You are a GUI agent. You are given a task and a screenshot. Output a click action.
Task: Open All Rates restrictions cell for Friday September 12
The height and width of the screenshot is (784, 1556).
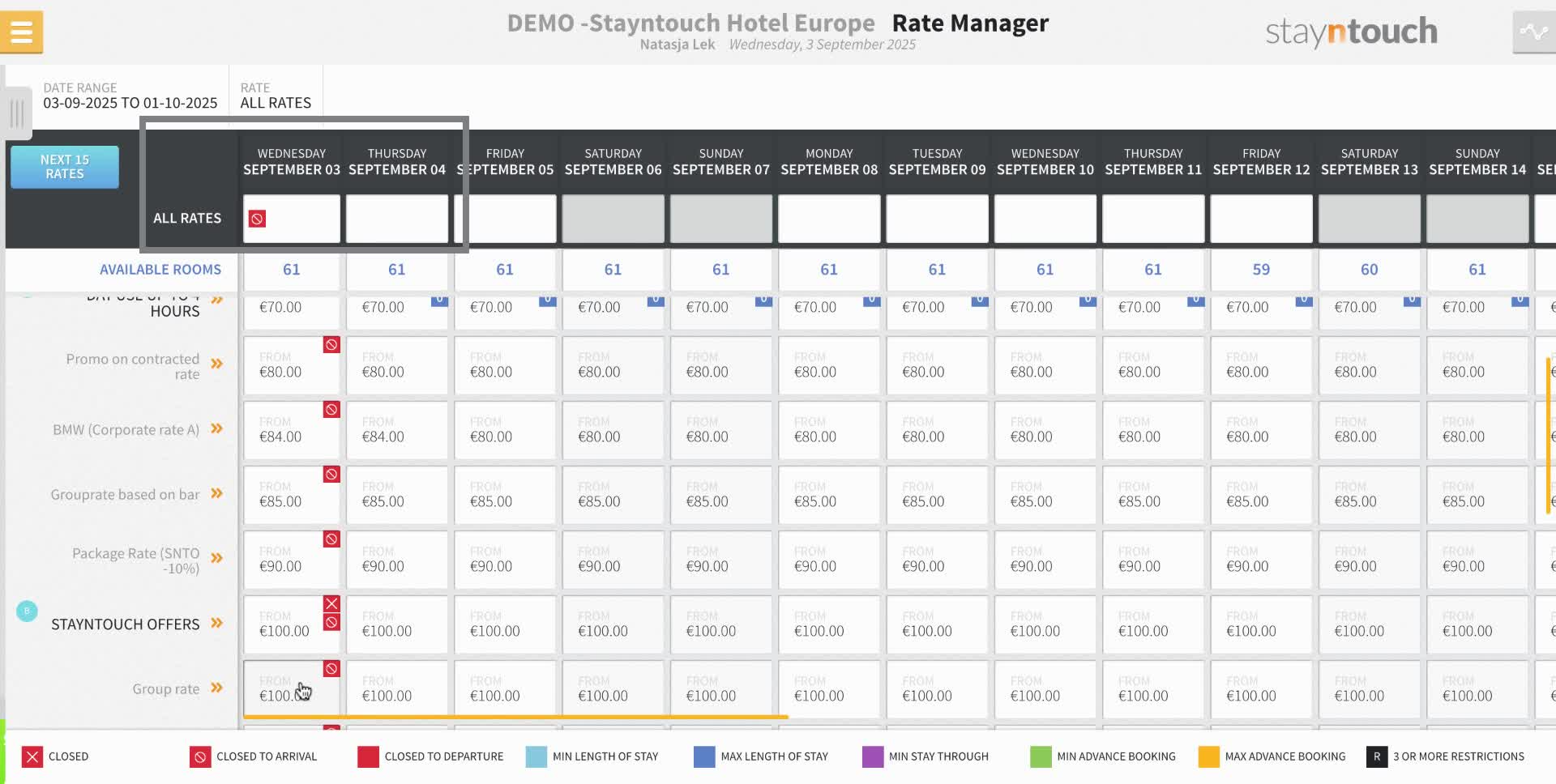1261,219
